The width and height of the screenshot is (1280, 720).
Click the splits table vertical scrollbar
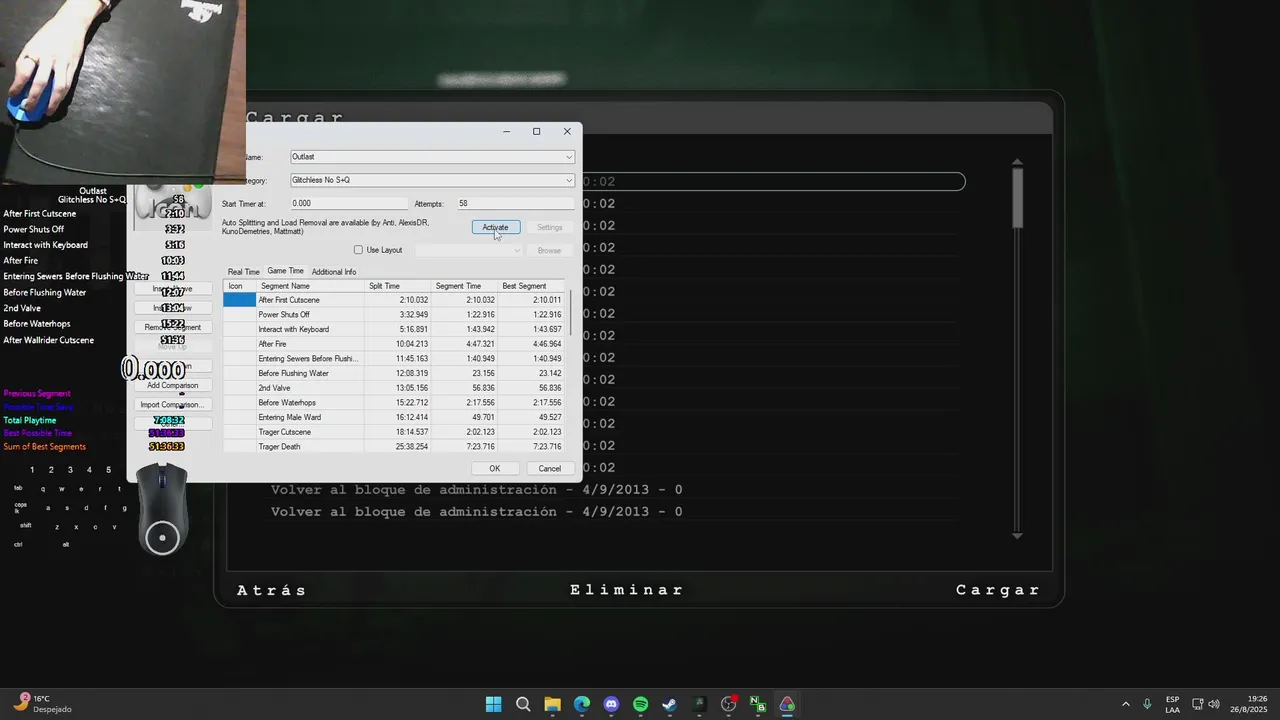tap(571, 315)
